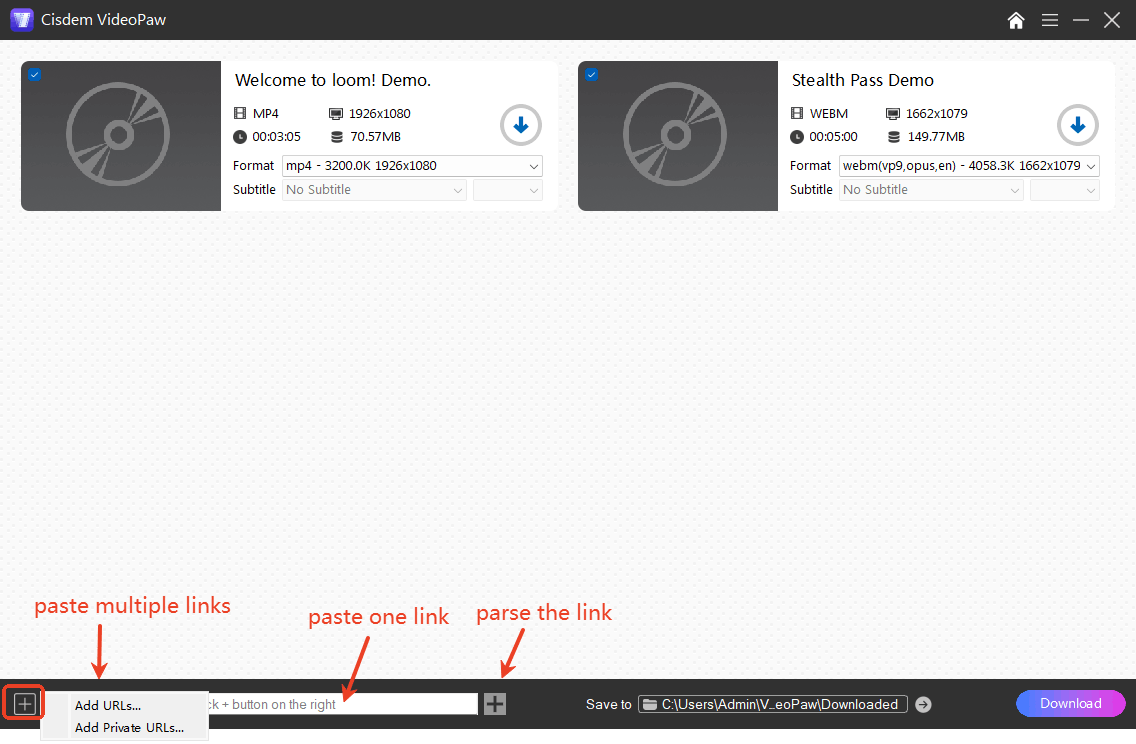Open format dropdown webm(vp9,opus,en) - 4058.3K
The height and width of the screenshot is (744, 1136).
coord(969,166)
